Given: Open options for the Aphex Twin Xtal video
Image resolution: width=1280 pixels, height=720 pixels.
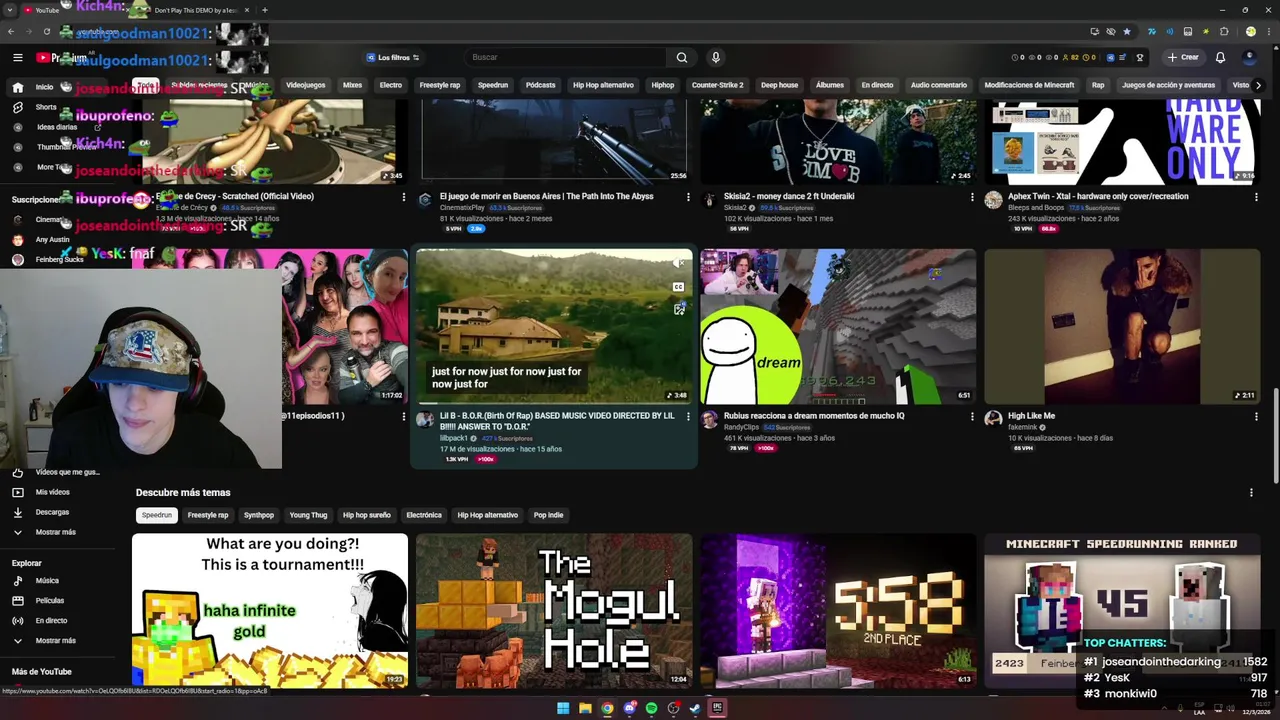Looking at the screenshot, I should pyautogui.click(x=1256, y=197).
